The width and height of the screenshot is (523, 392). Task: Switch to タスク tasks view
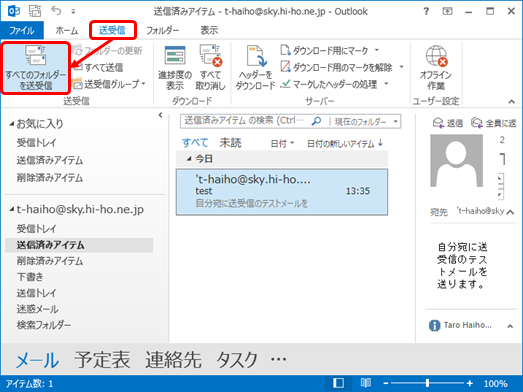click(x=237, y=360)
